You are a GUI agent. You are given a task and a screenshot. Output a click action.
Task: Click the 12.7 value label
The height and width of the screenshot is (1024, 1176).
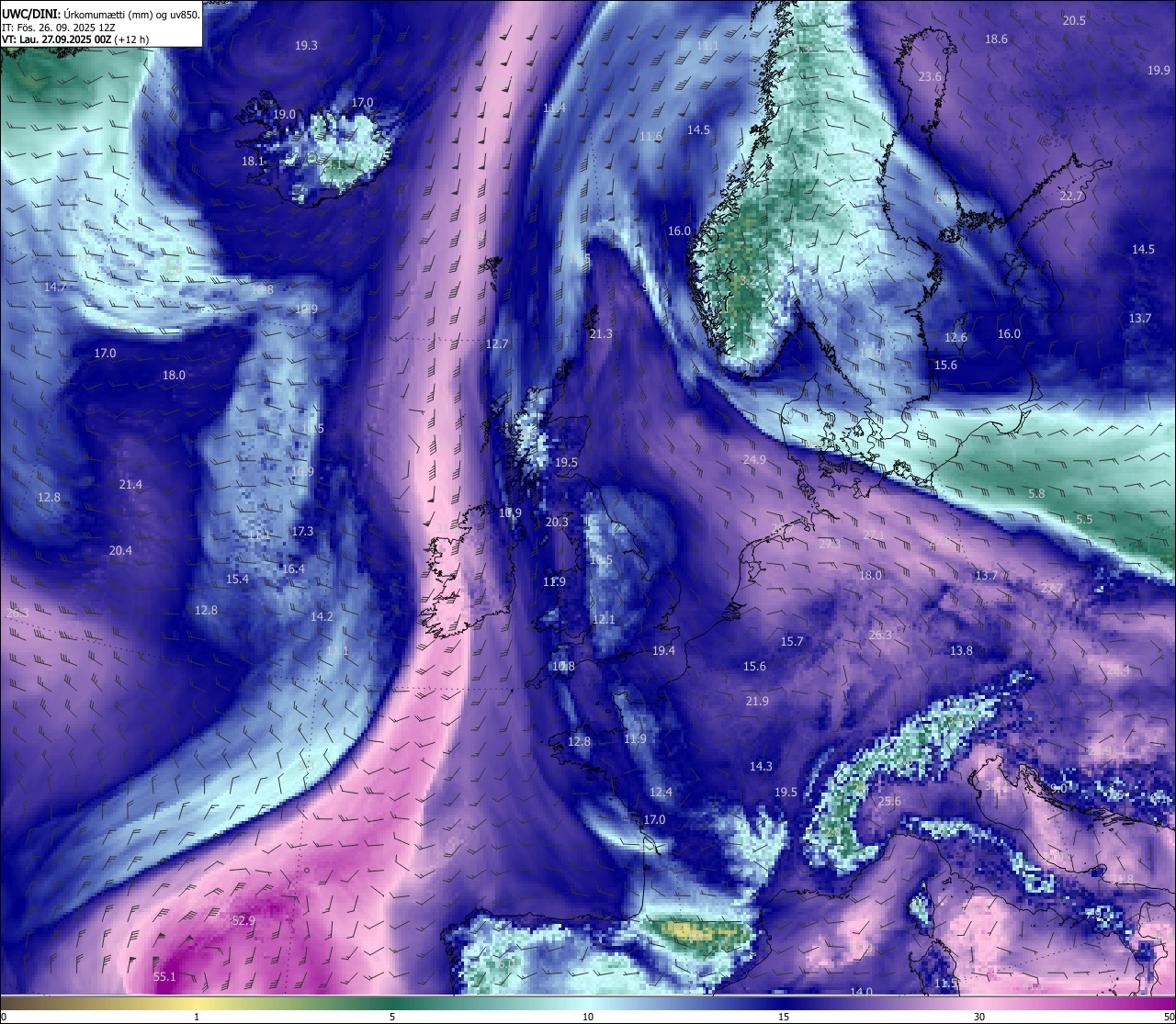[x=497, y=344]
